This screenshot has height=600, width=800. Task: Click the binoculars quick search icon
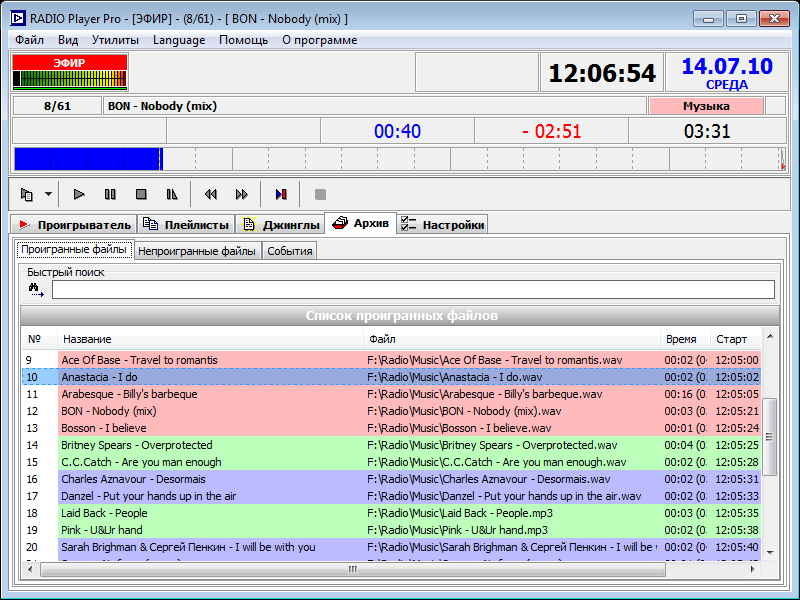[x=36, y=290]
